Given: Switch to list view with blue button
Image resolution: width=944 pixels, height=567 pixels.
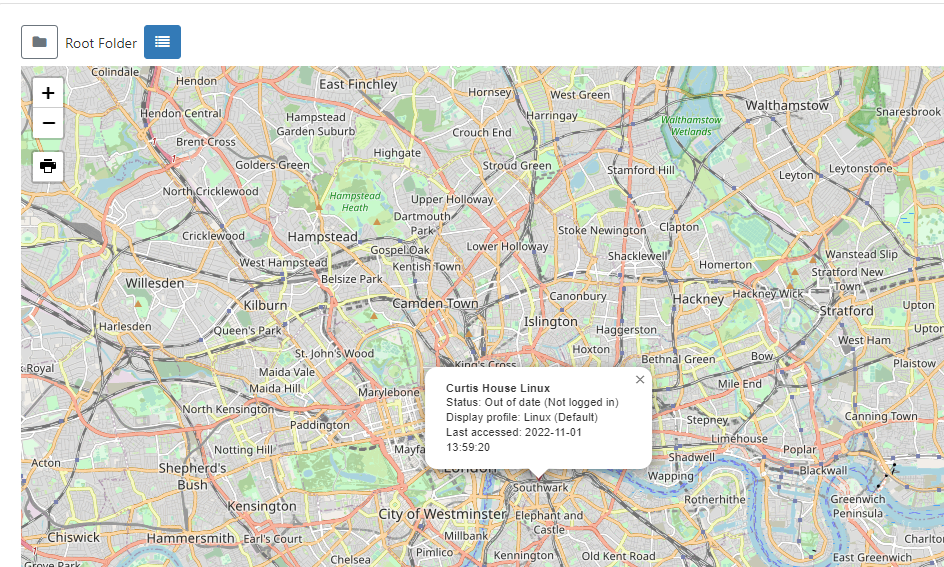Looking at the screenshot, I should tap(162, 42).
